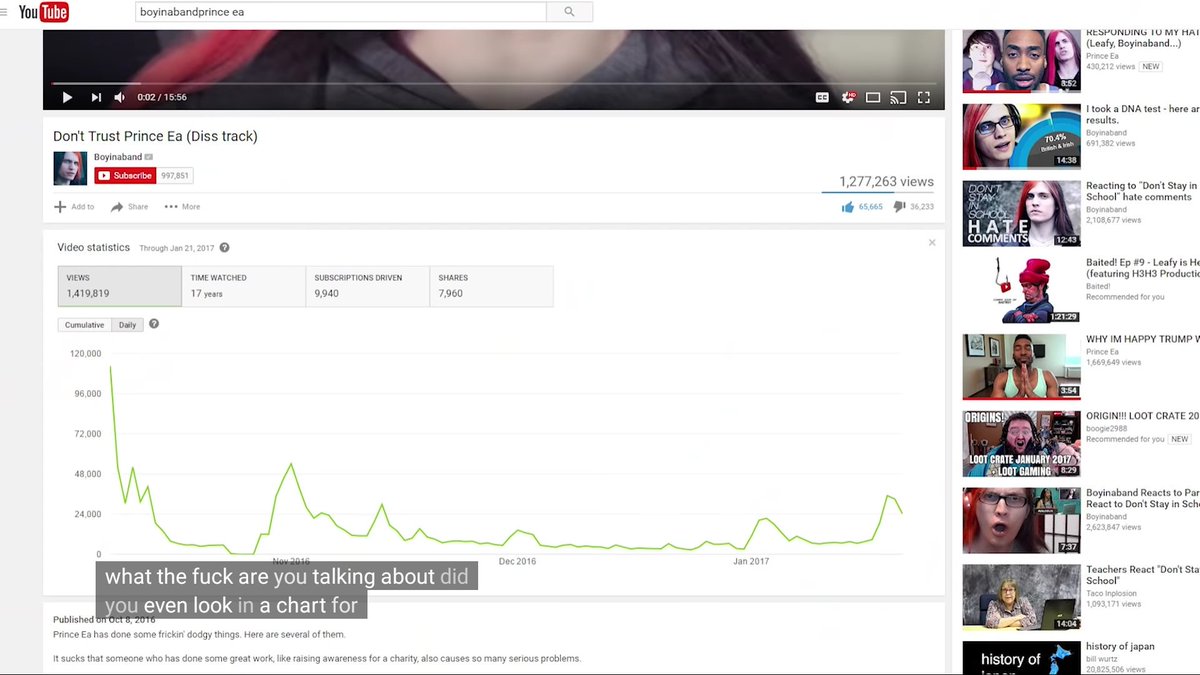The width and height of the screenshot is (1200, 675).
Task: Open 'I took a DNA test' title
Action: tap(1142, 114)
